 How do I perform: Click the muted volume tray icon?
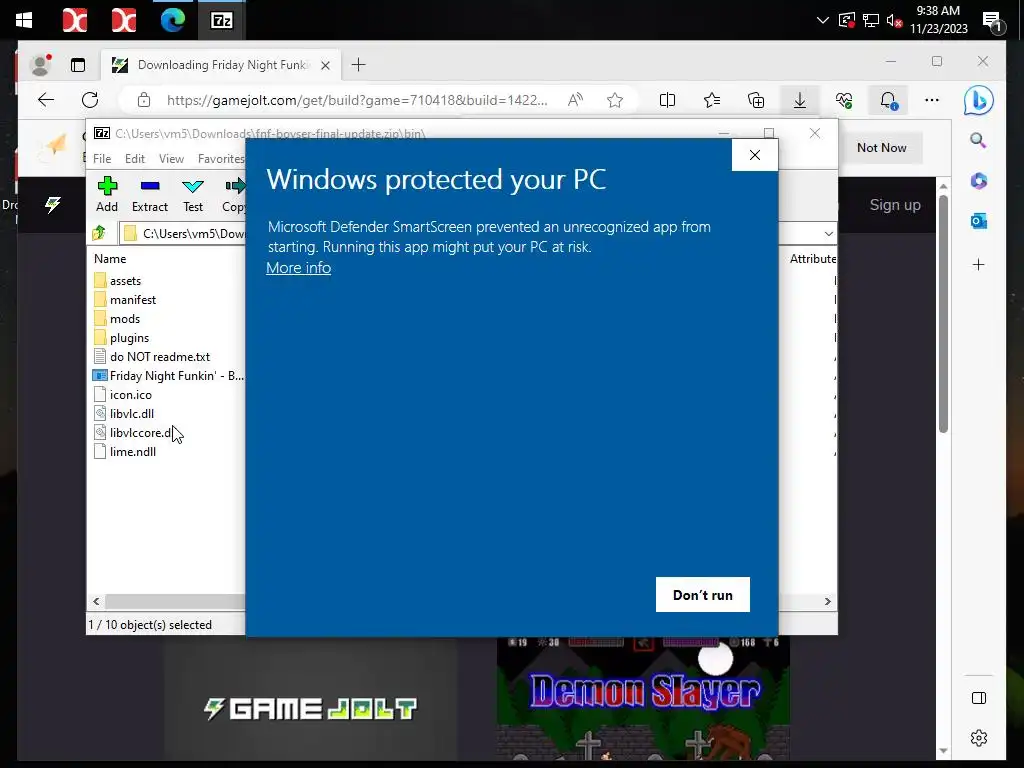(895, 20)
